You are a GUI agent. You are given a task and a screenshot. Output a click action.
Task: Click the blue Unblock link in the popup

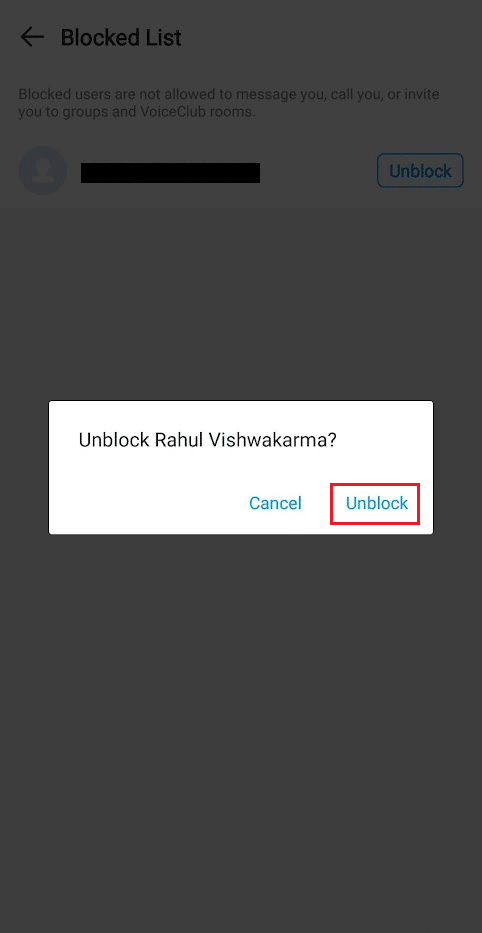[377, 503]
